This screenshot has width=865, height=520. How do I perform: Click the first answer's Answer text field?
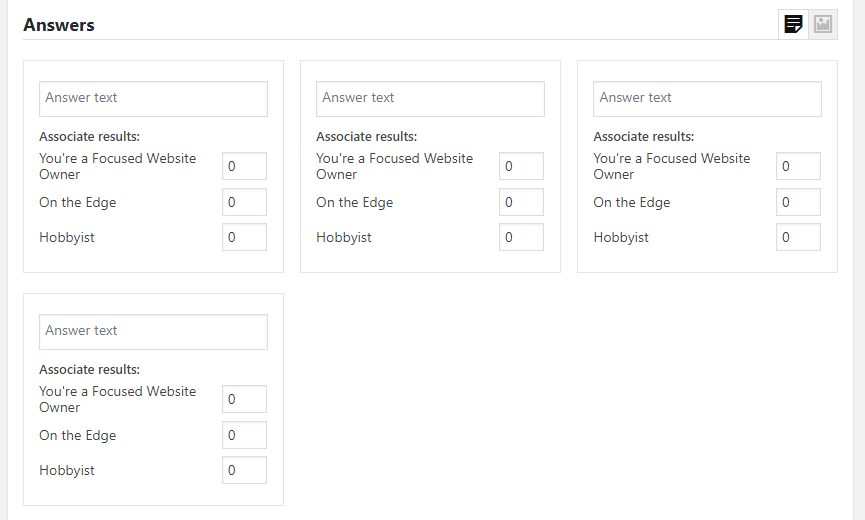(x=153, y=98)
